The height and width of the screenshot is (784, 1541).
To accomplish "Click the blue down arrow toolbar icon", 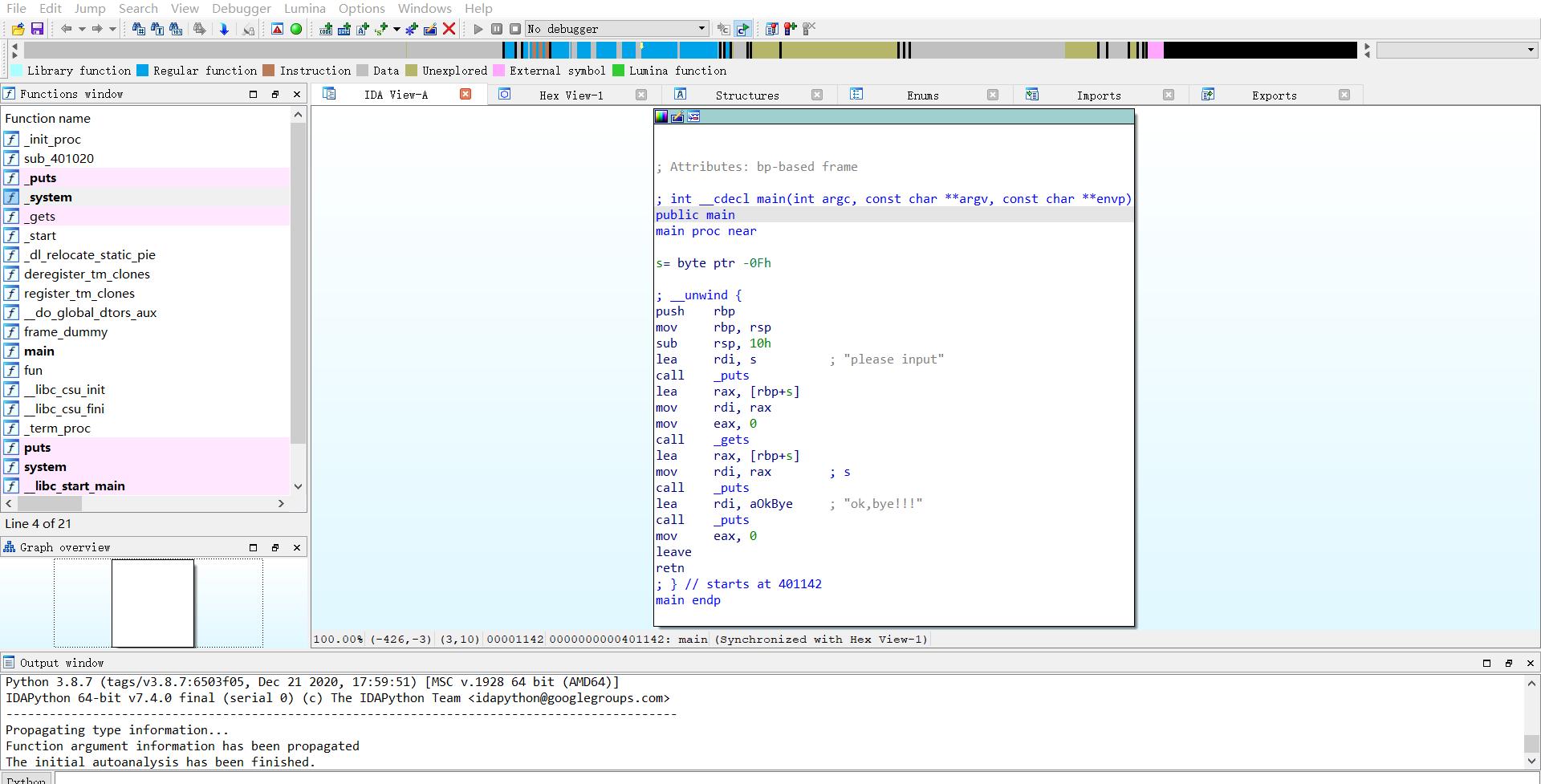I will coord(224,29).
